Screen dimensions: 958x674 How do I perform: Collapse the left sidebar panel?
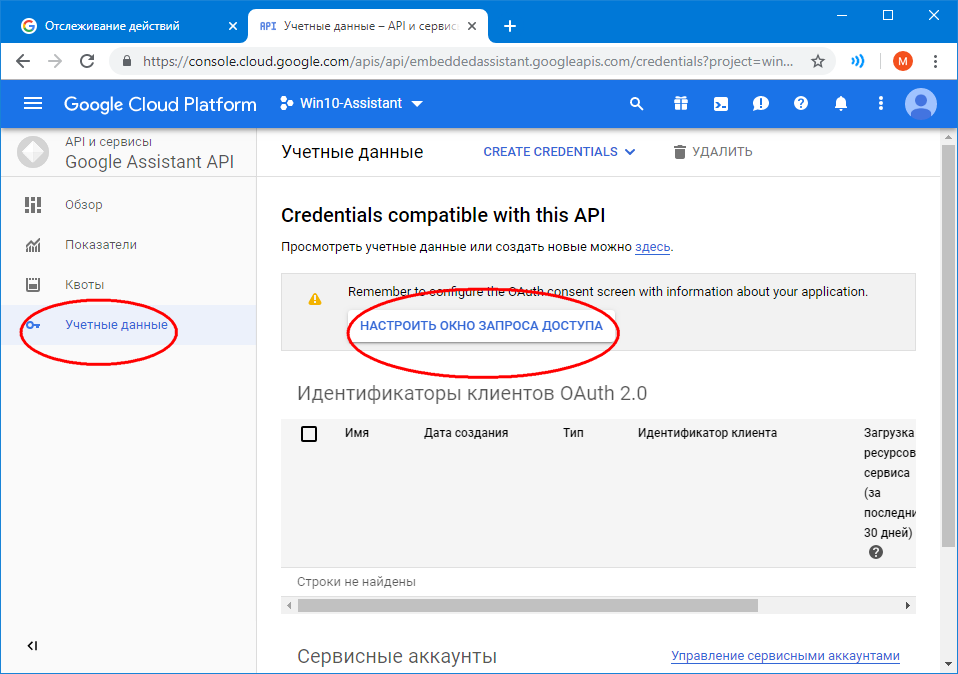point(32,646)
